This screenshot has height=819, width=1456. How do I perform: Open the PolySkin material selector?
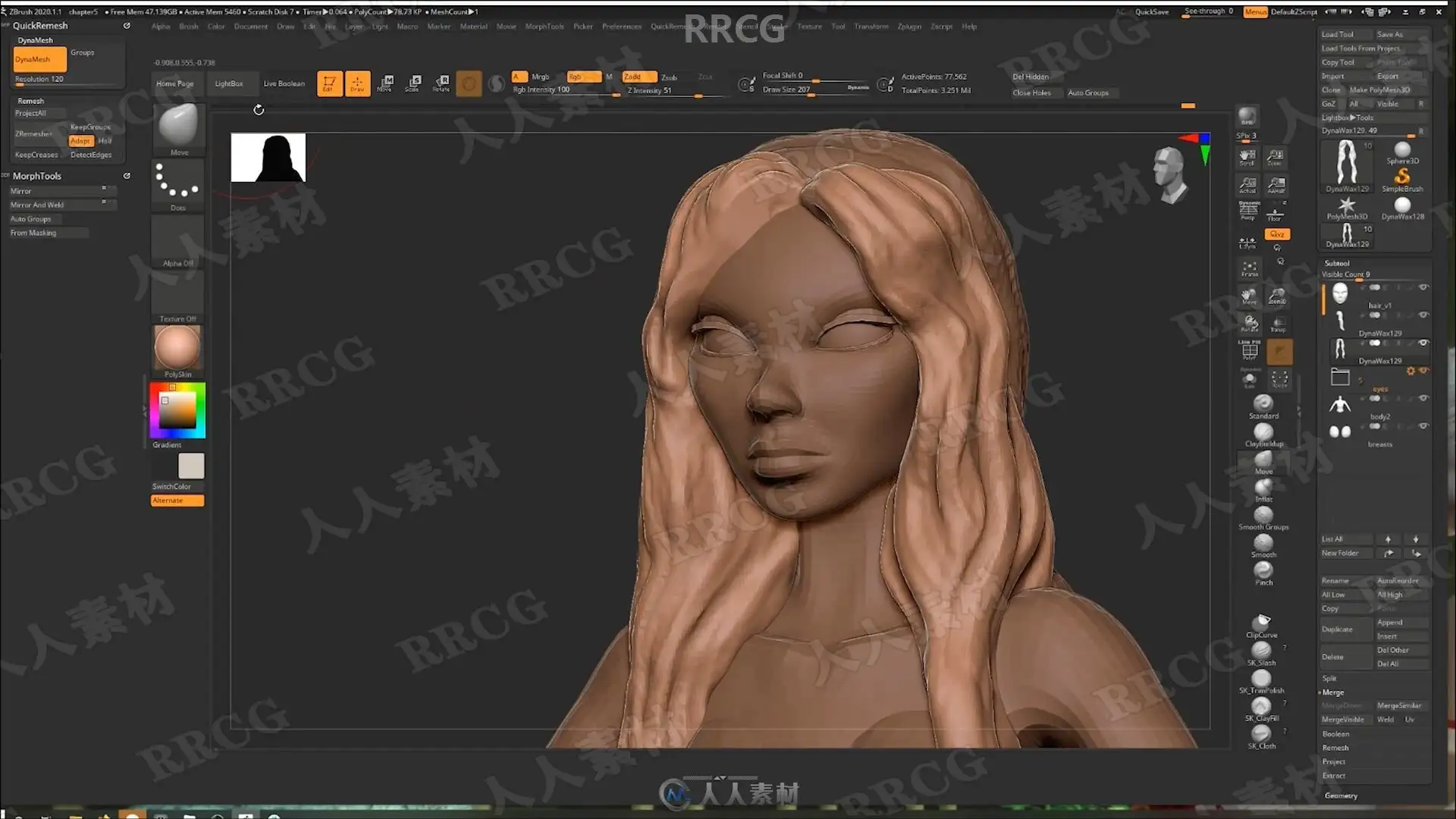[179, 352]
